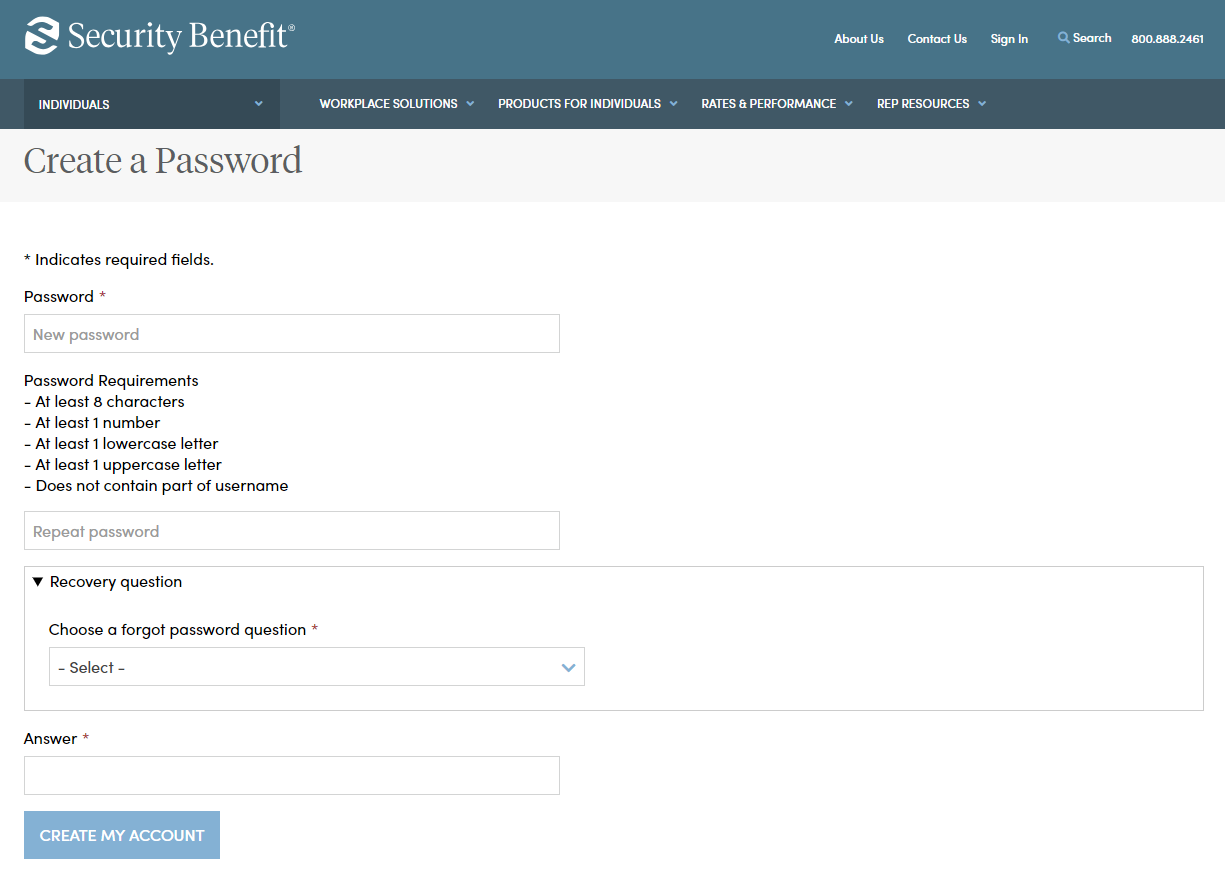The width and height of the screenshot is (1225, 888).
Task: Click the Security Benefit logo
Action: 160,36
